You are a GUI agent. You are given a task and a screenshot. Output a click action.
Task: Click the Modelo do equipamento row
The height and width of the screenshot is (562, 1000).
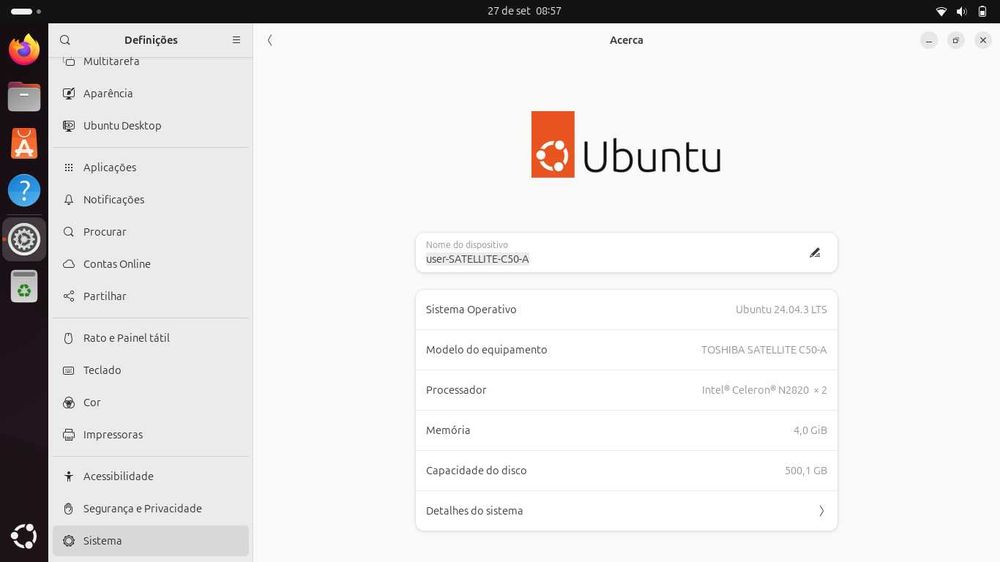pyautogui.click(x=626, y=350)
